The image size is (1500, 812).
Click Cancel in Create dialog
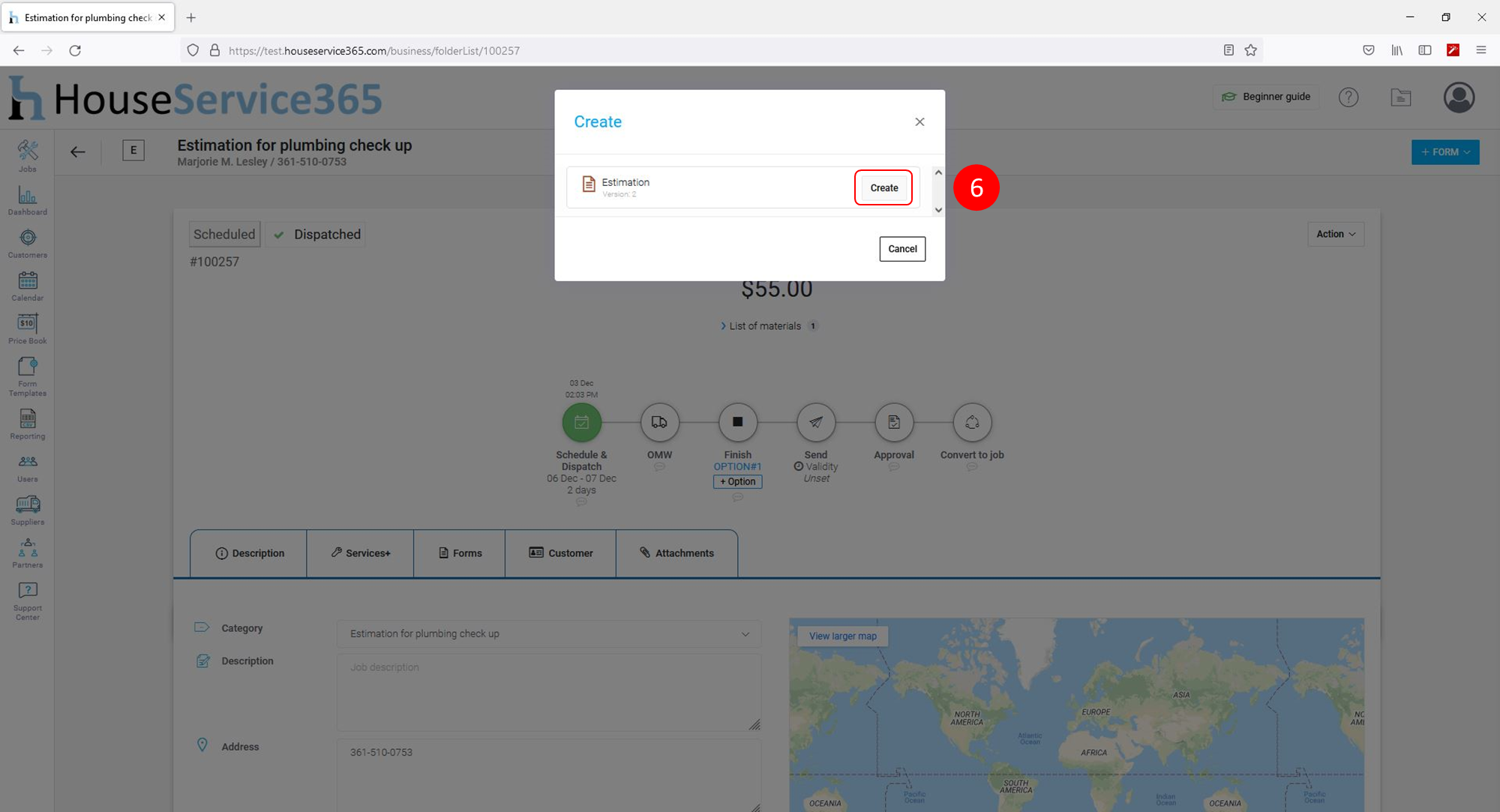(x=902, y=249)
